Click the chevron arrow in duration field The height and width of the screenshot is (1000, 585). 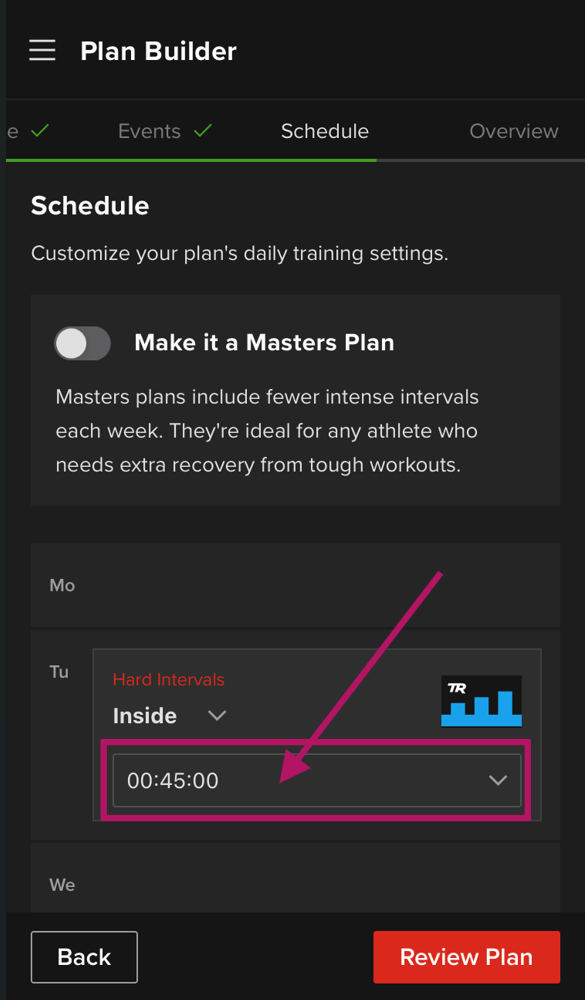tap(498, 781)
